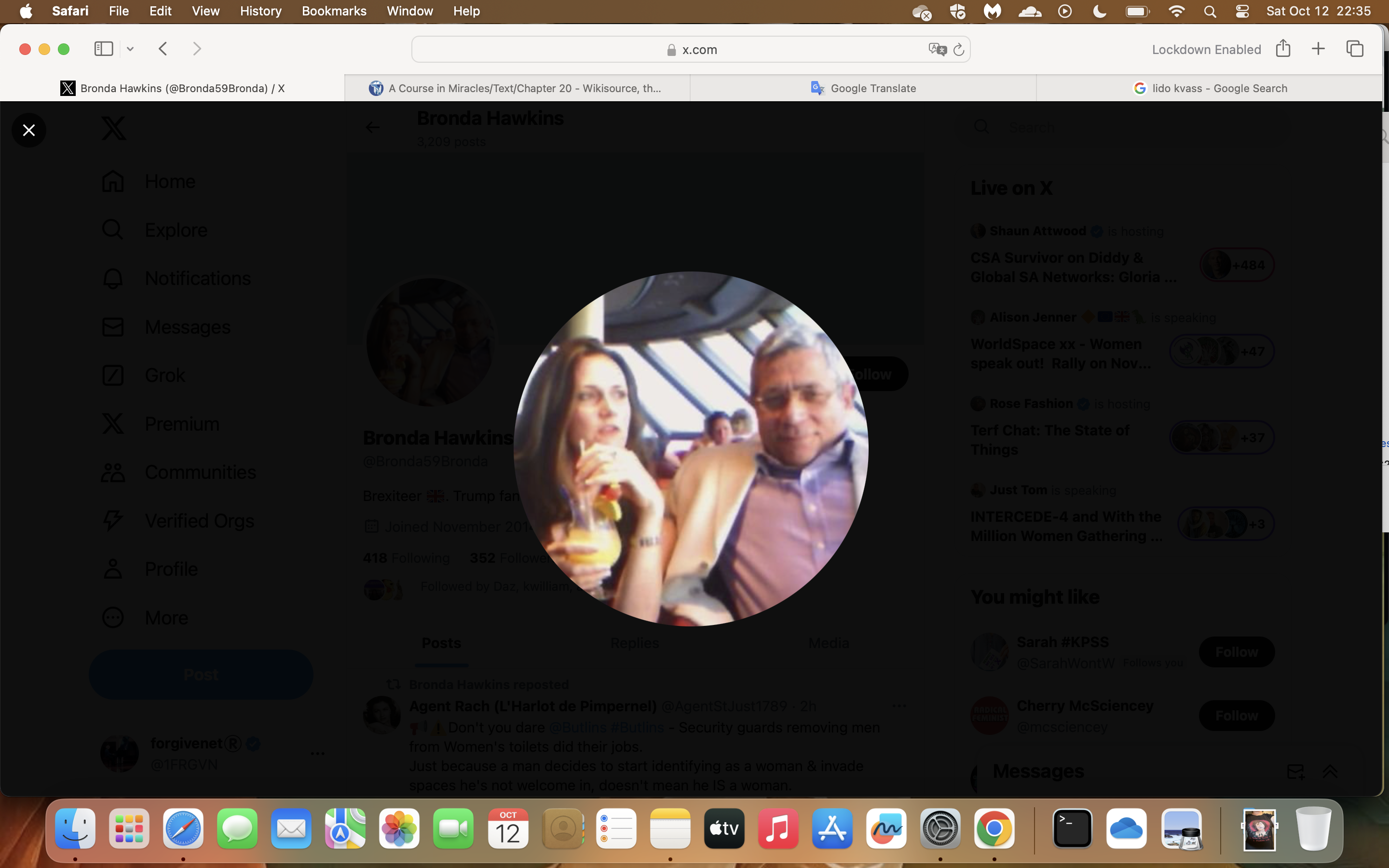The width and height of the screenshot is (1389, 868).
Task: Open the sidebar tab group dropdown chevron
Action: pos(130,49)
